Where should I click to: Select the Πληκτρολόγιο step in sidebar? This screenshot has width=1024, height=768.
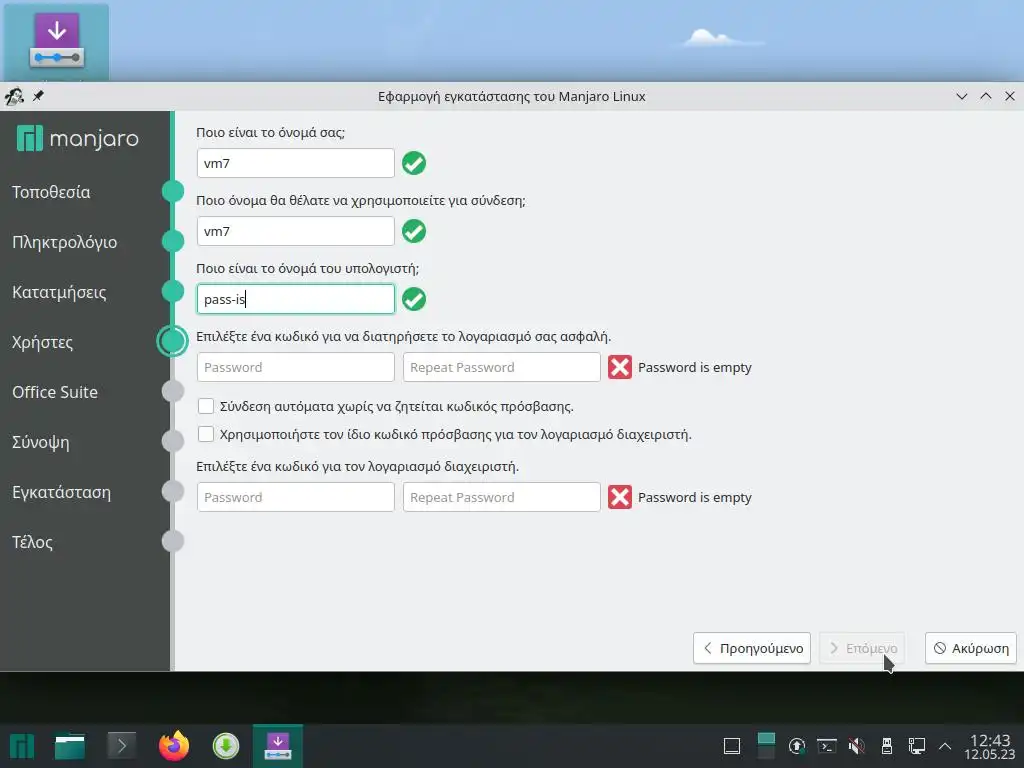click(65, 242)
